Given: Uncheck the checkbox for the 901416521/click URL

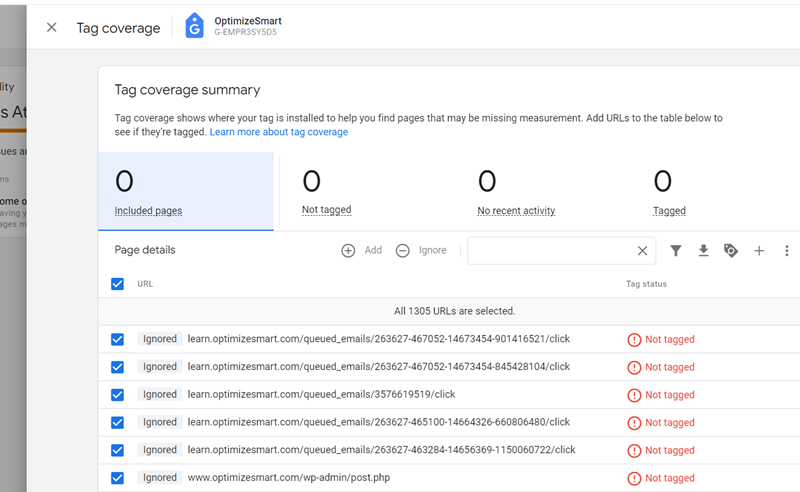Looking at the screenshot, I should [117, 339].
